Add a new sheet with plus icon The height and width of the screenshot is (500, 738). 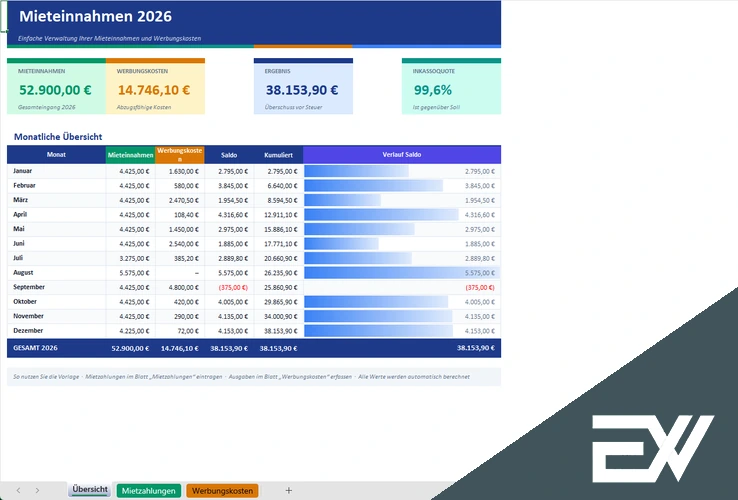coord(289,491)
